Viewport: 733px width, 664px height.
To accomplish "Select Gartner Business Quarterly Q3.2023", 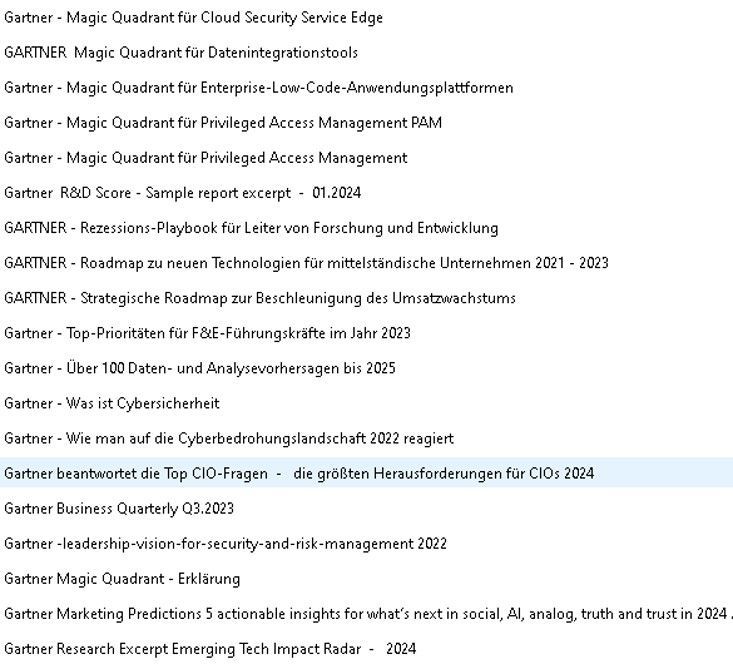I will pos(119,508).
